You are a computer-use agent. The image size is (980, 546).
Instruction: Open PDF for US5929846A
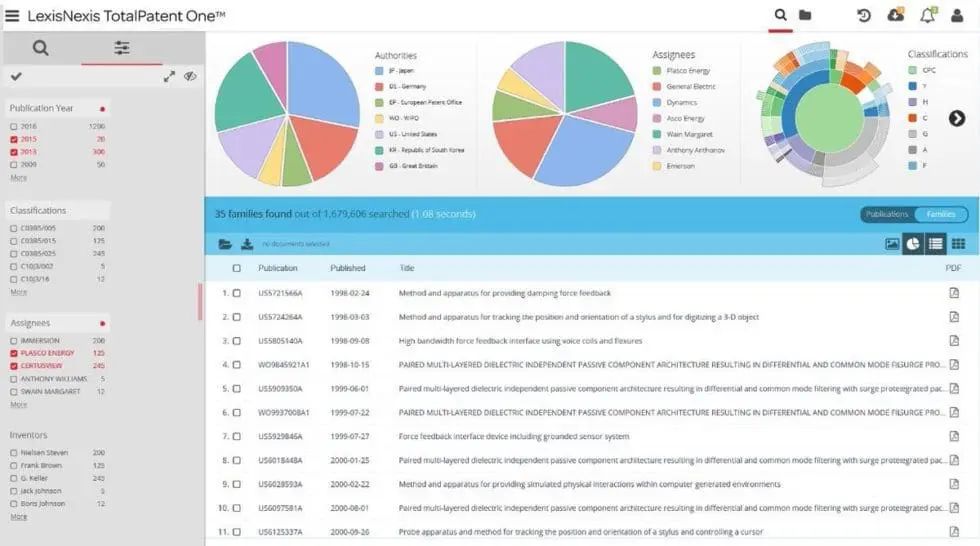[x=954, y=436]
